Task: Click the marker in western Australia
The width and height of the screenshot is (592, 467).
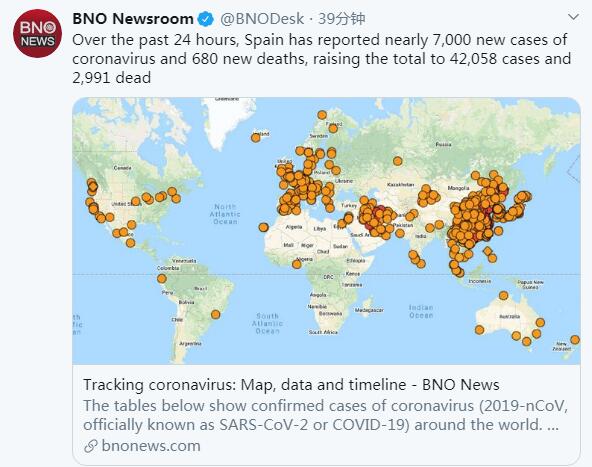Action: 479,330
